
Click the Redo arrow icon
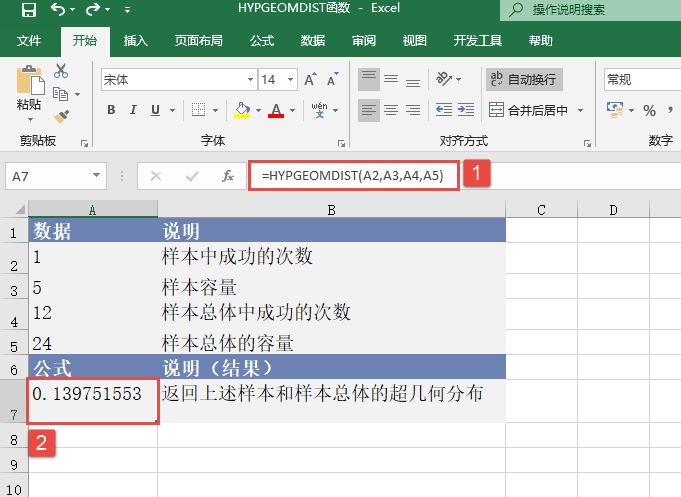pyautogui.click(x=93, y=9)
